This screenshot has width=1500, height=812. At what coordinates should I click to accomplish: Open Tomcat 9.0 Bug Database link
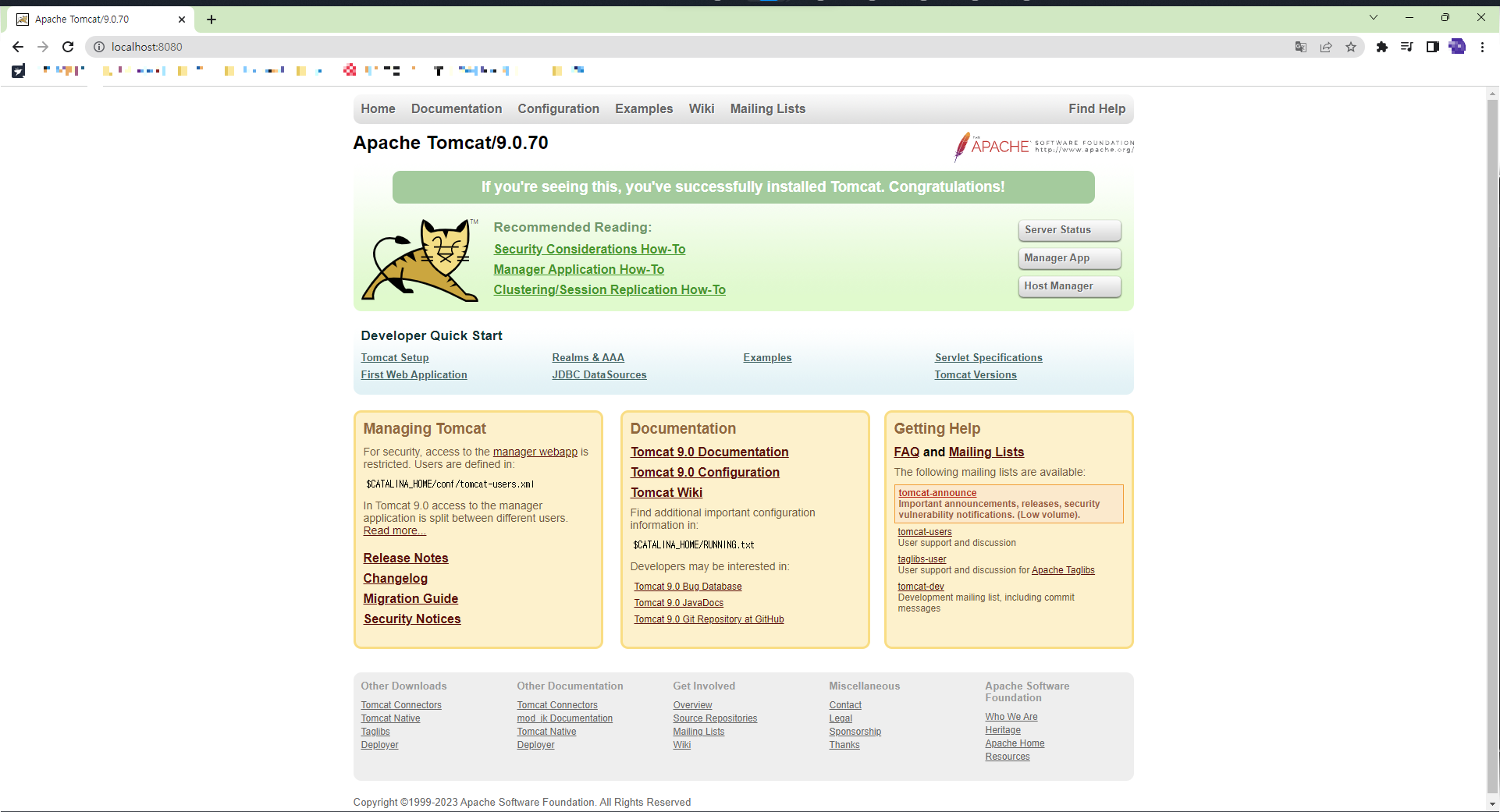coord(688,587)
